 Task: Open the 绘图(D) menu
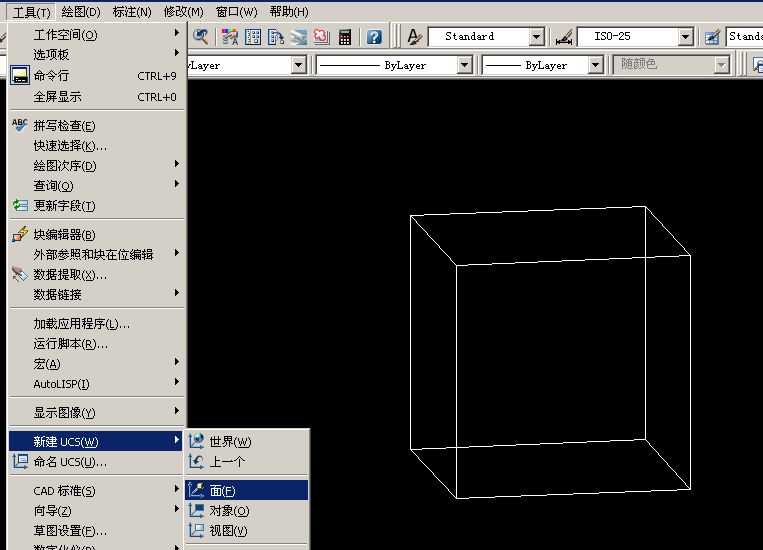point(81,12)
